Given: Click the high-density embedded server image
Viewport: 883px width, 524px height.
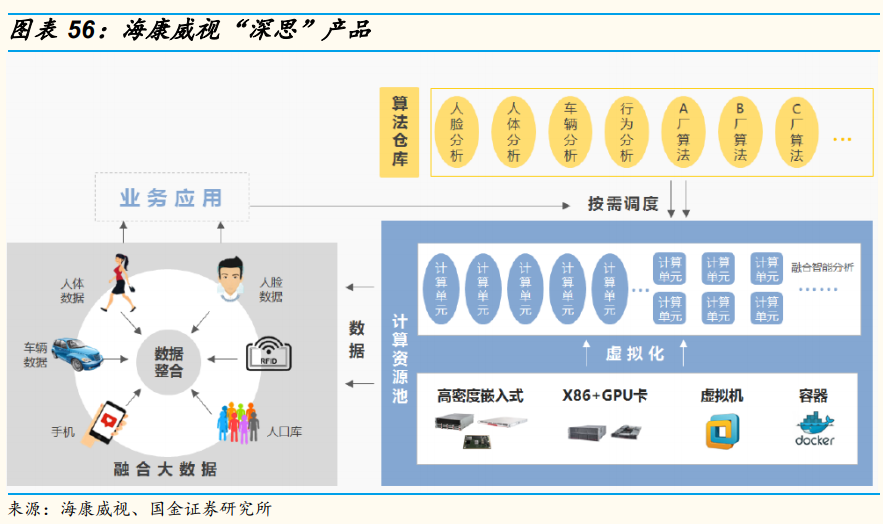Looking at the screenshot, I should click(x=480, y=431).
